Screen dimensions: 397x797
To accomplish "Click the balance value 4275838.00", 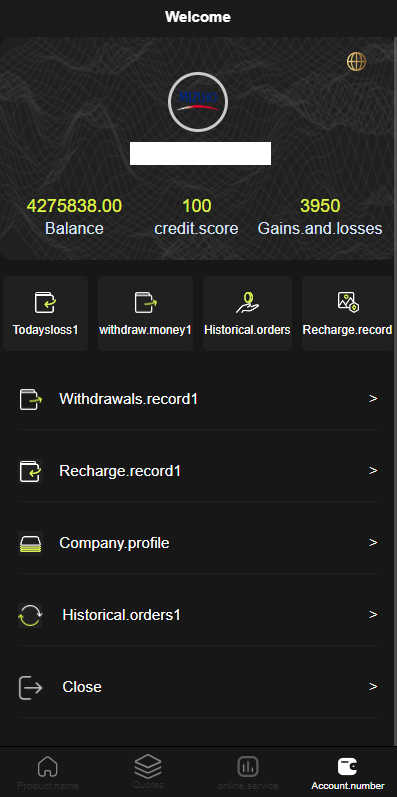I will point(74,206).
